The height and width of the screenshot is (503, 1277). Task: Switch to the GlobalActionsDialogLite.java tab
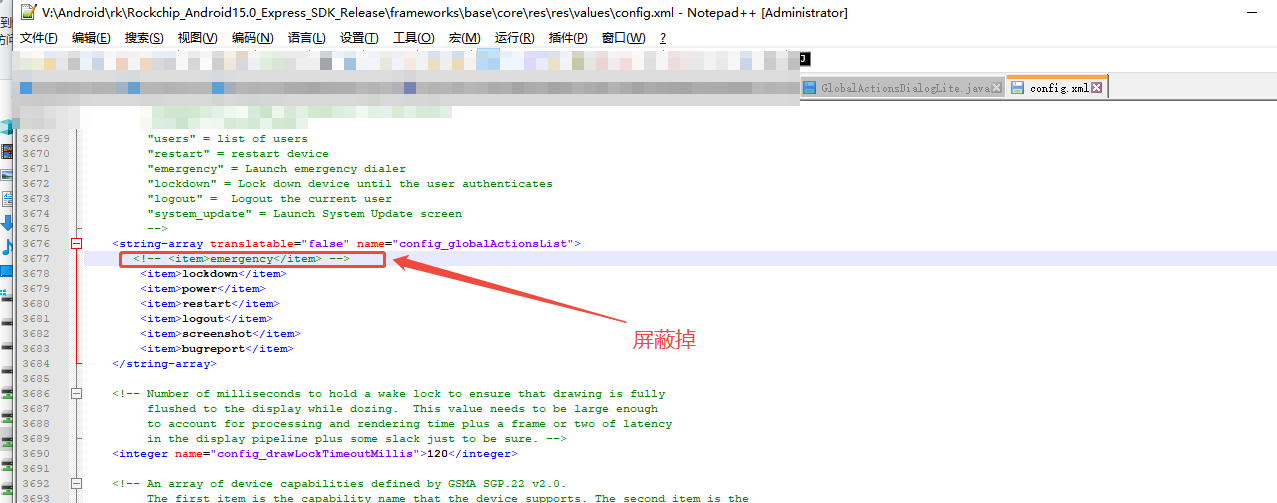[901, 88]
